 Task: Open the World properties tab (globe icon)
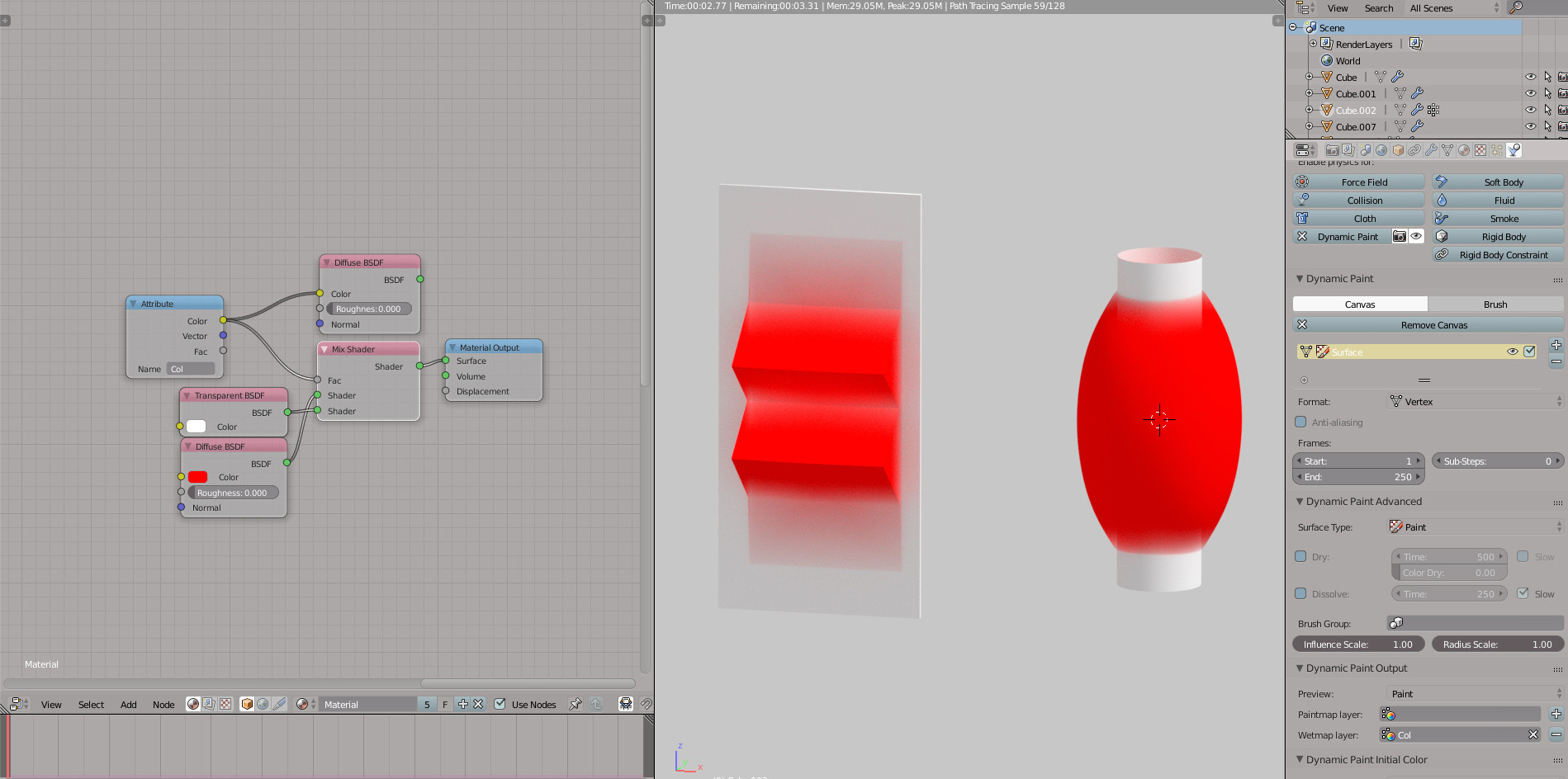tap(1381, 150)
